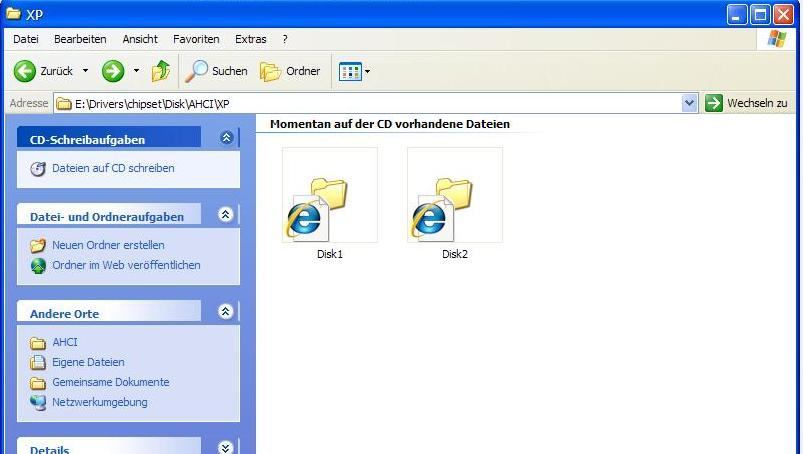
Task: Open the Favoriten menu
Action: coord(196,39)
